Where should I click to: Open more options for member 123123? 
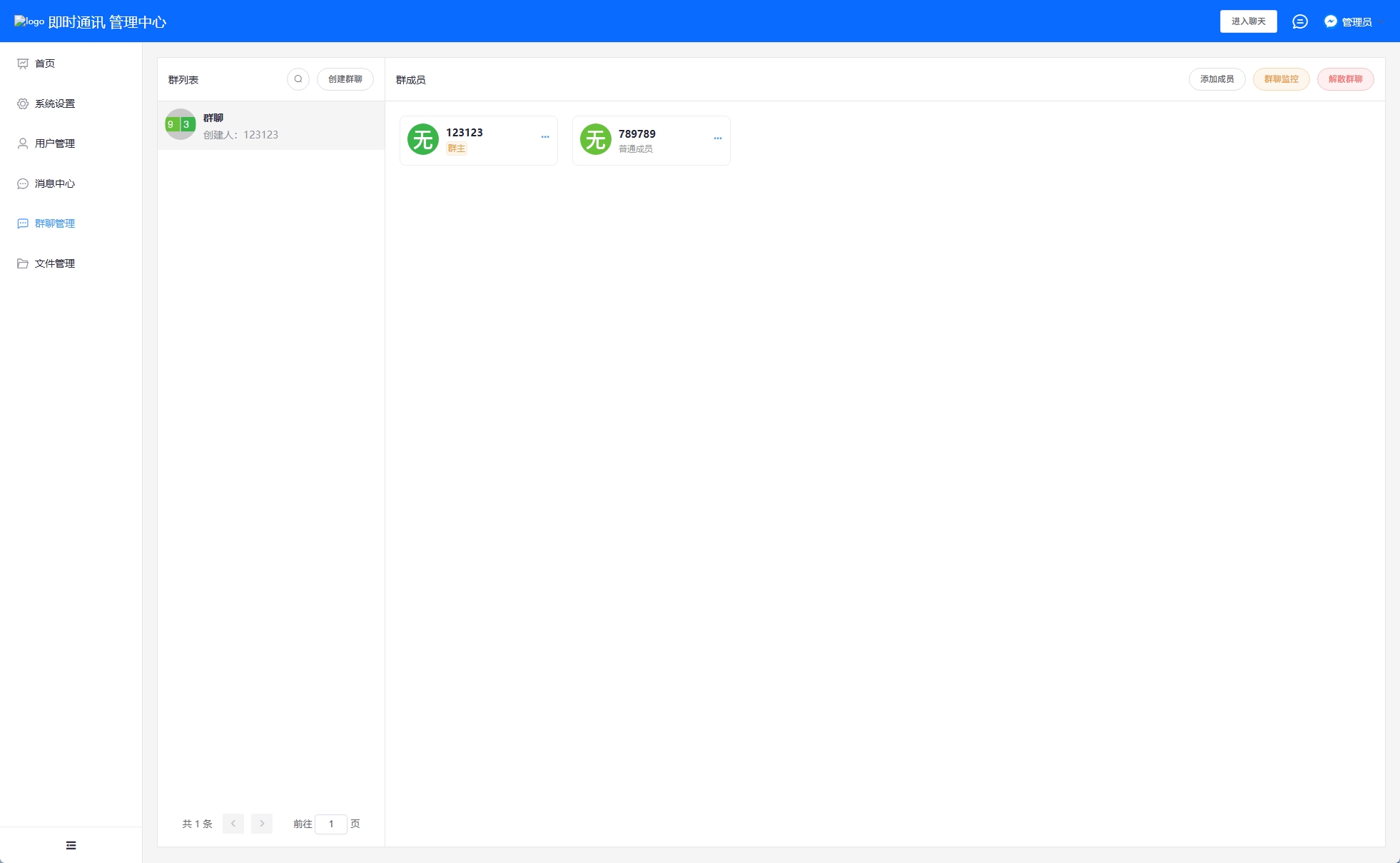[x=545, y=137]
